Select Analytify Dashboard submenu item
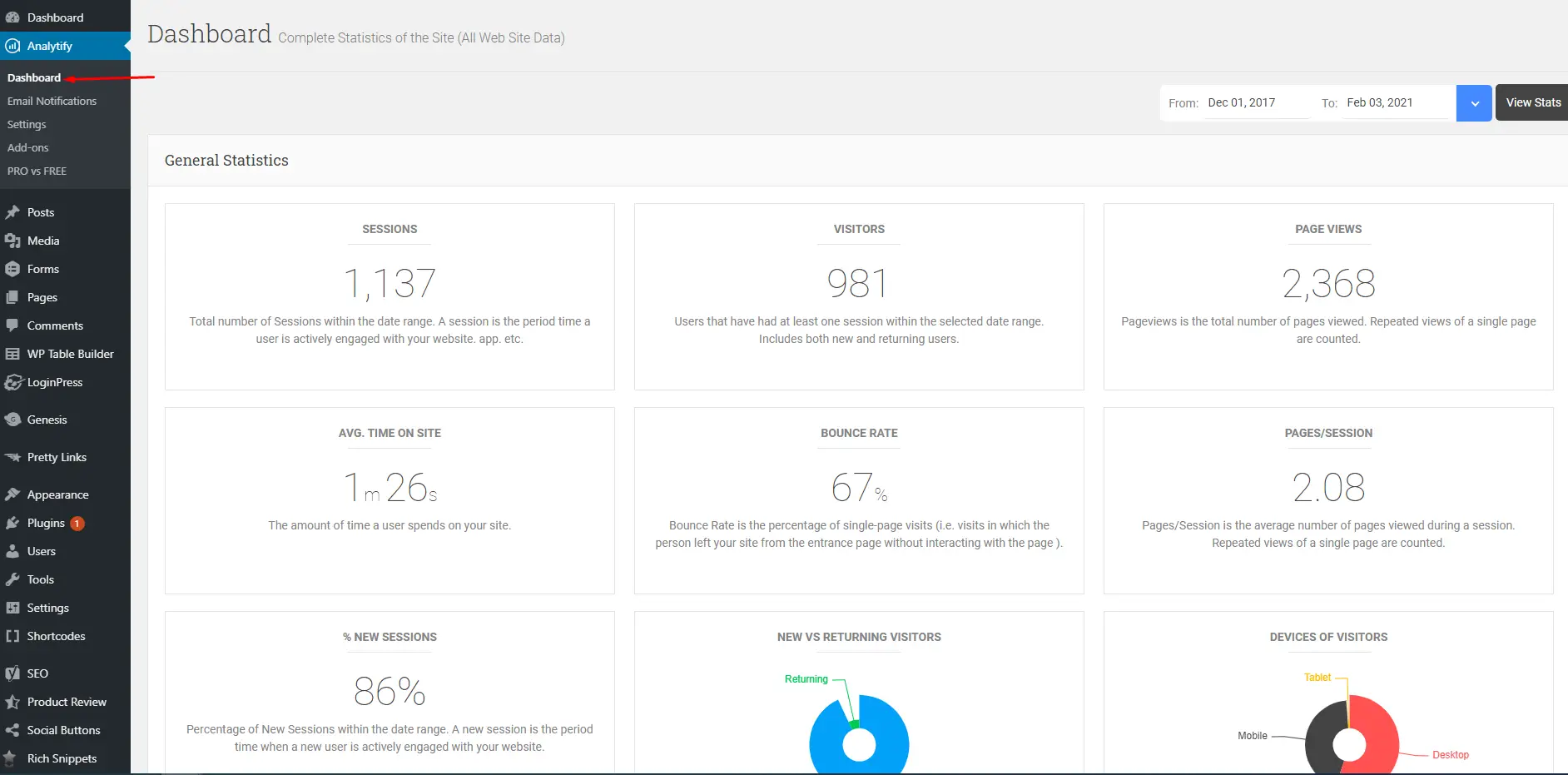This screenshot has height=775, width=1568. coord(34,77)
